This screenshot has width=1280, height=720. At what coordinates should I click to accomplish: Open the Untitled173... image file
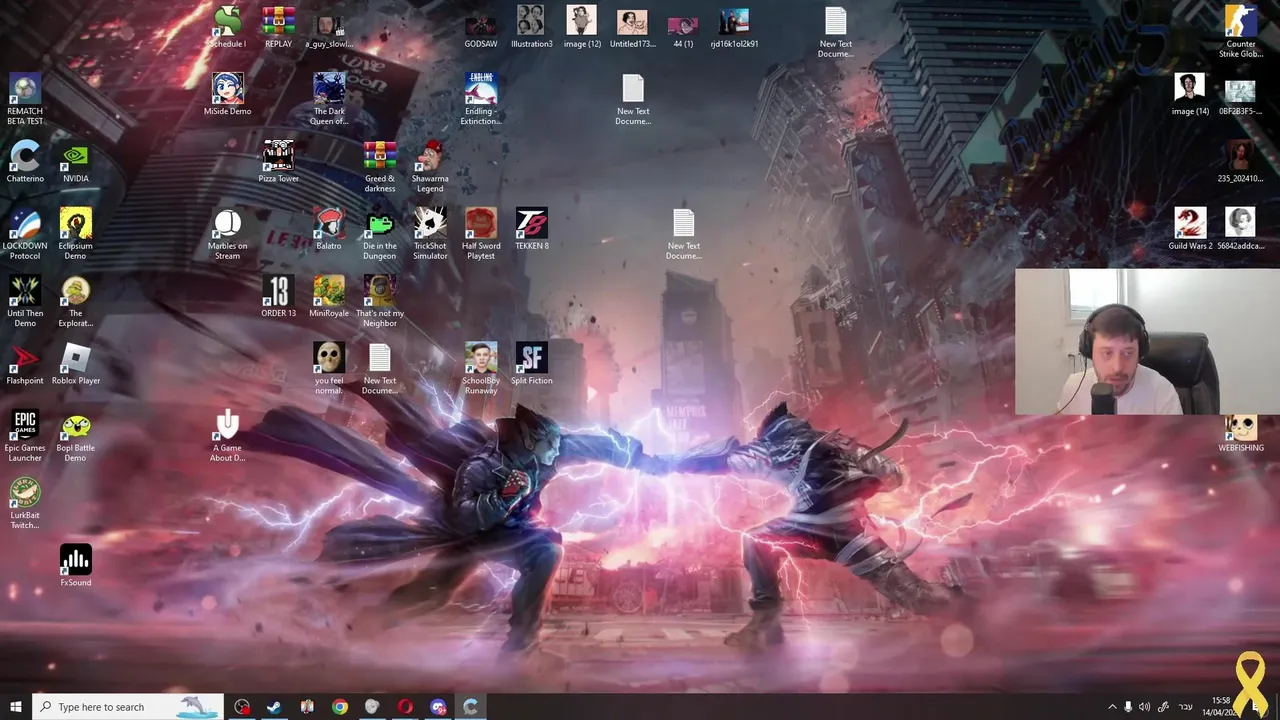click(x=632, y=27)
